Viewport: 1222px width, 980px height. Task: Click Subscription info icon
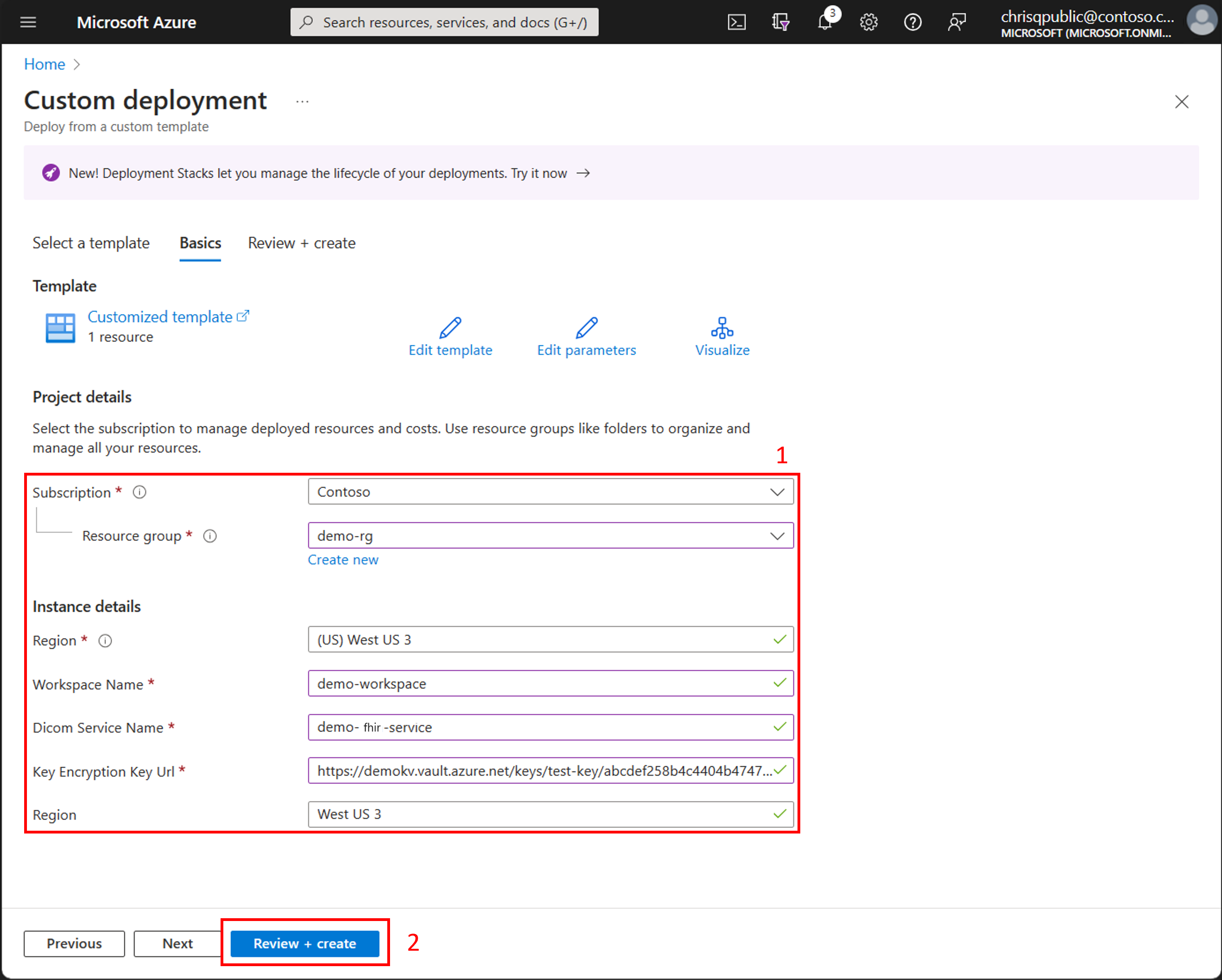pyautogui.click(x=139, y=492)
